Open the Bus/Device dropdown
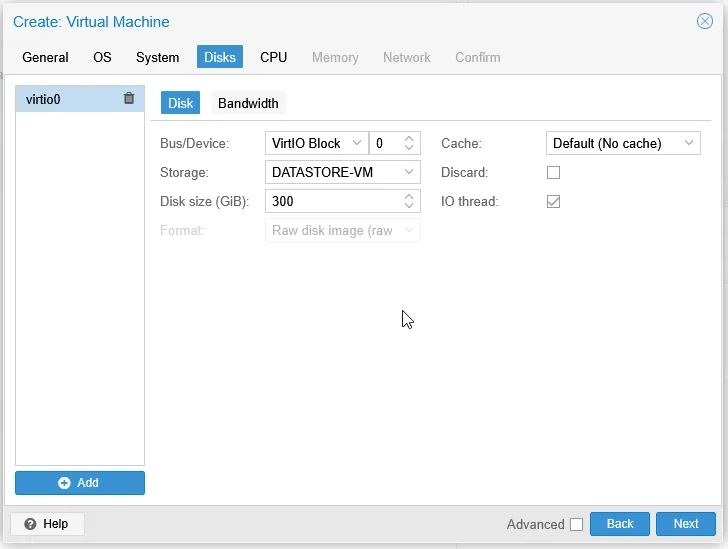This screenshot has height=549, width=728. point(316,143)
